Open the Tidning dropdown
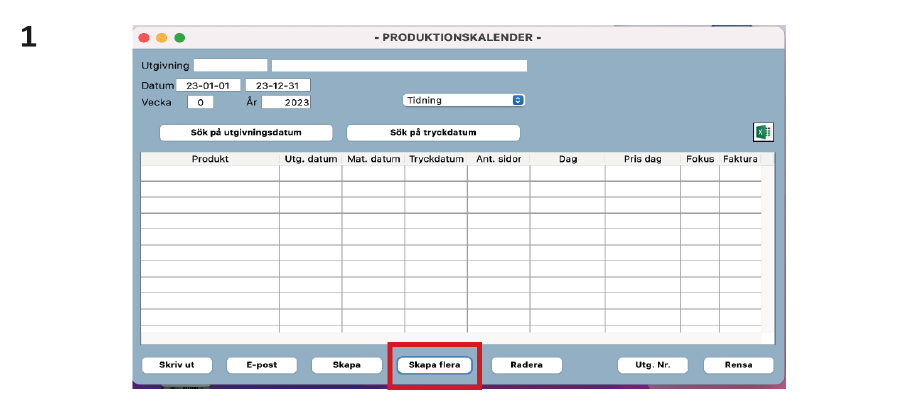This screenshot has width=898, height=409. pyautogui.click(x=464, y=100)
